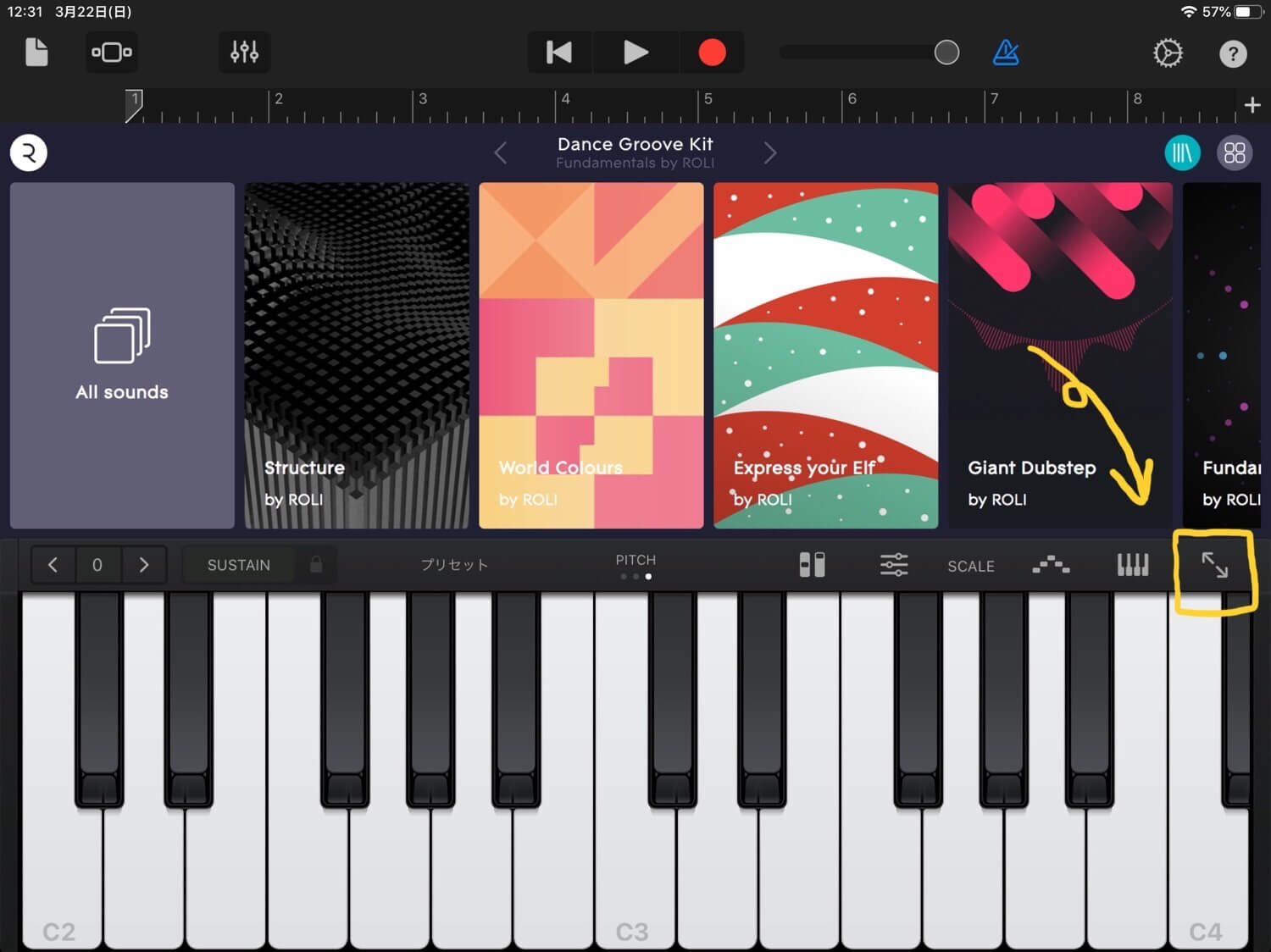
Task: Open the keyboard layout icon
Action: 1133,565
